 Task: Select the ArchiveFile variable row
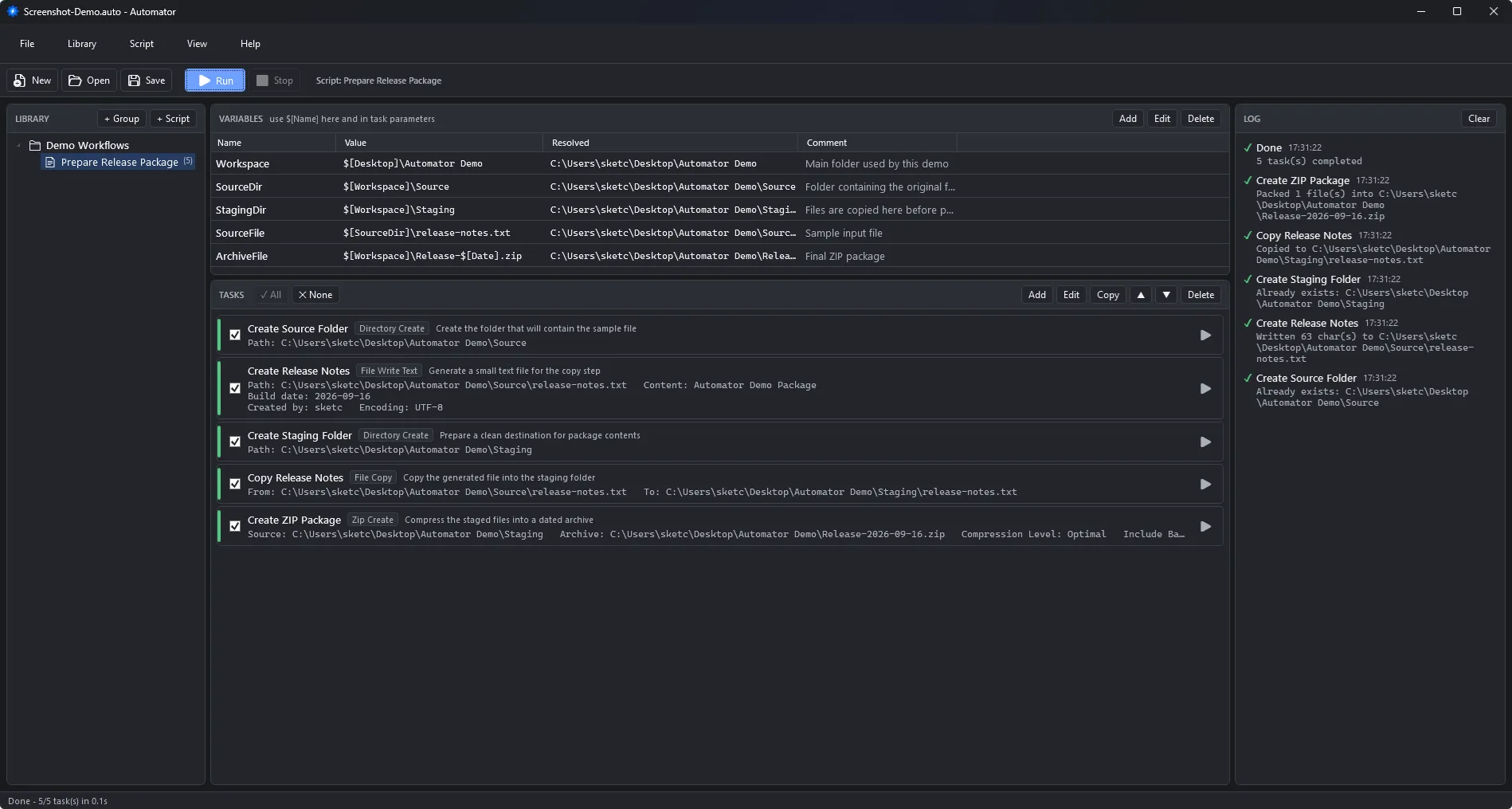tap(720, 257)
